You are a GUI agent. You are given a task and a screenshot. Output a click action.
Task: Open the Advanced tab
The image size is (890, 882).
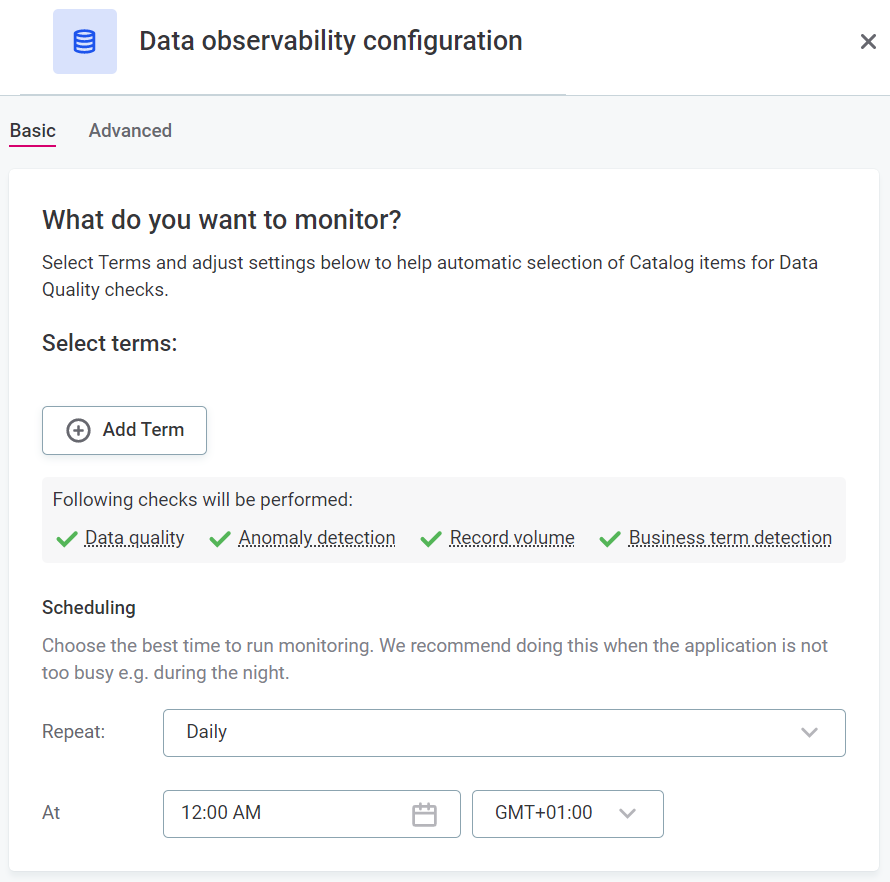coord(130,131)
